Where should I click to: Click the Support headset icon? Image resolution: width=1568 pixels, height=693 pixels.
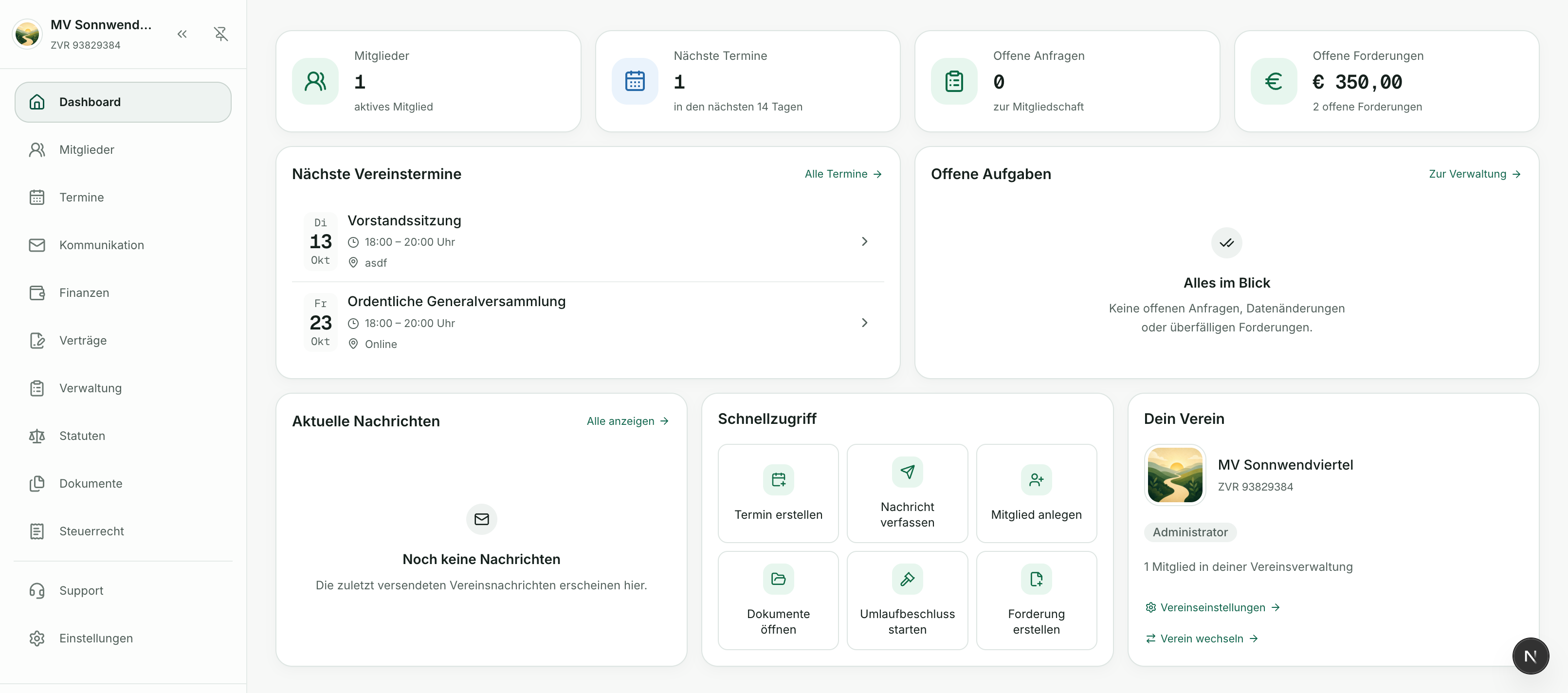(37, 591)
